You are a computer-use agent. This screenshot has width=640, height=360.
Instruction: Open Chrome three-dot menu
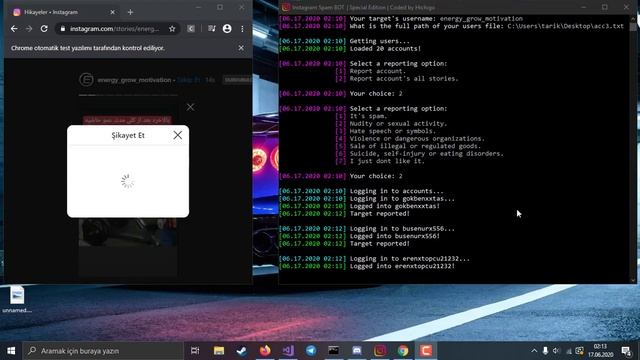point(242,29)
